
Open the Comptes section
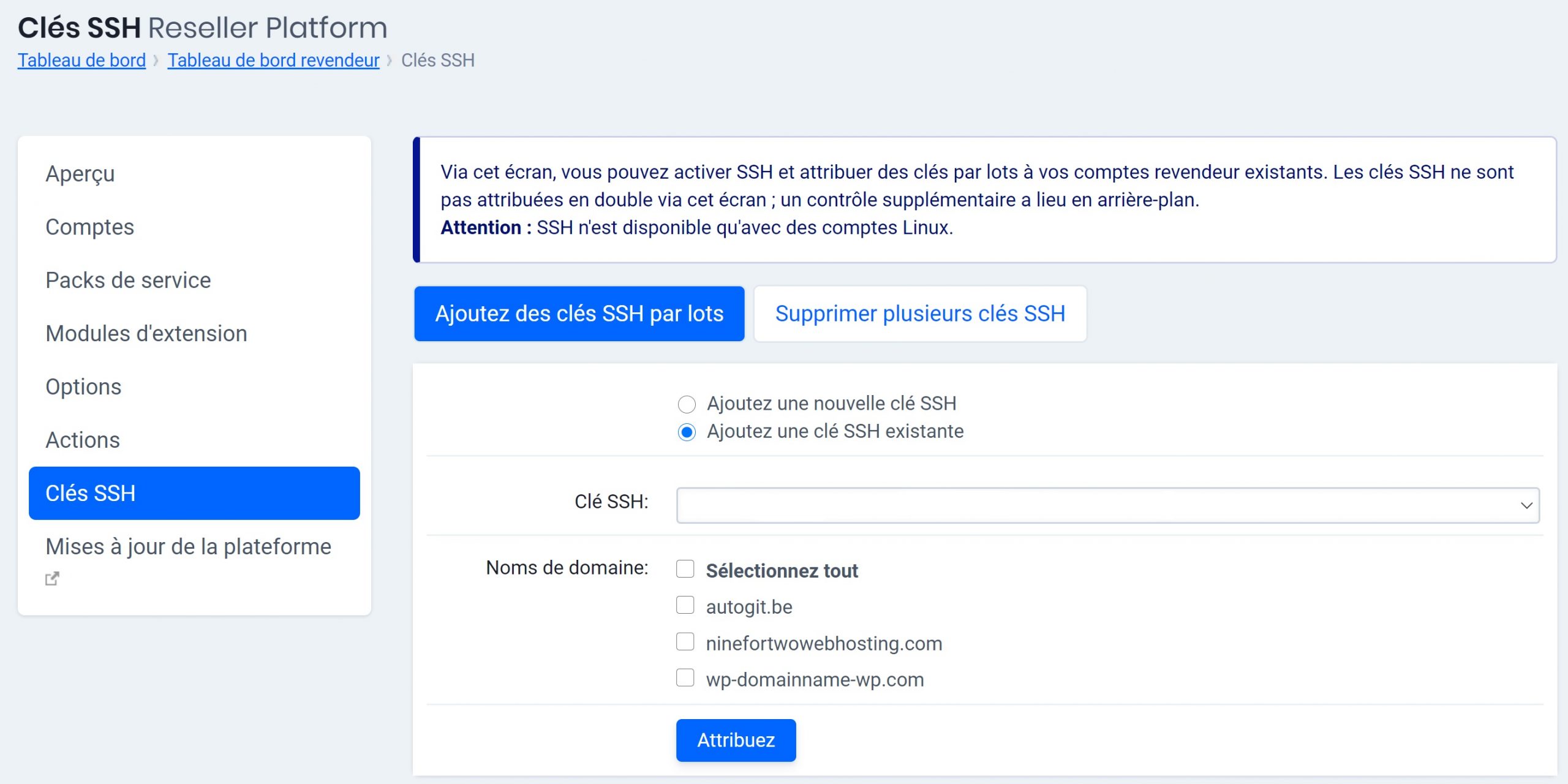pos(90,227)
